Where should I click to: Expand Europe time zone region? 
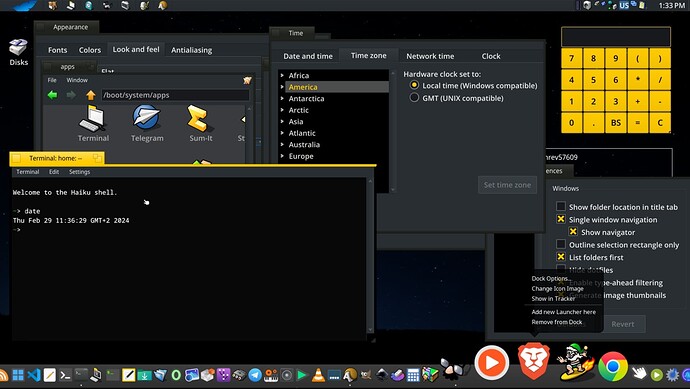pos(282,156)
